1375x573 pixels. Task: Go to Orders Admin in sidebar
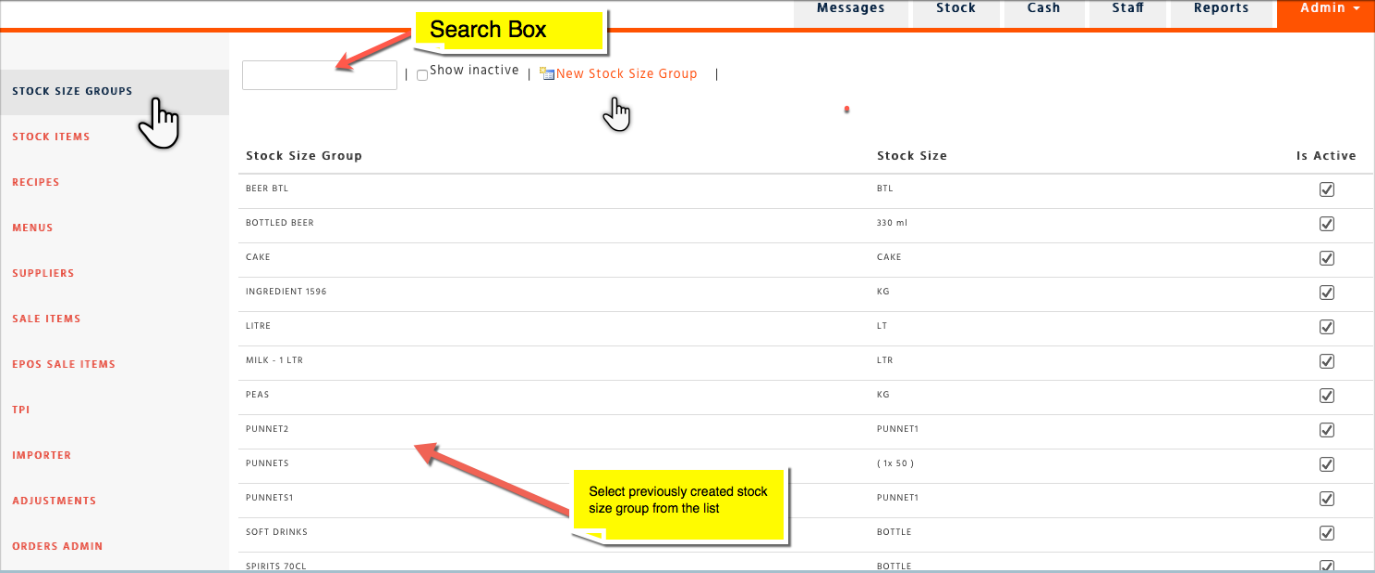(x=58, y=546)
